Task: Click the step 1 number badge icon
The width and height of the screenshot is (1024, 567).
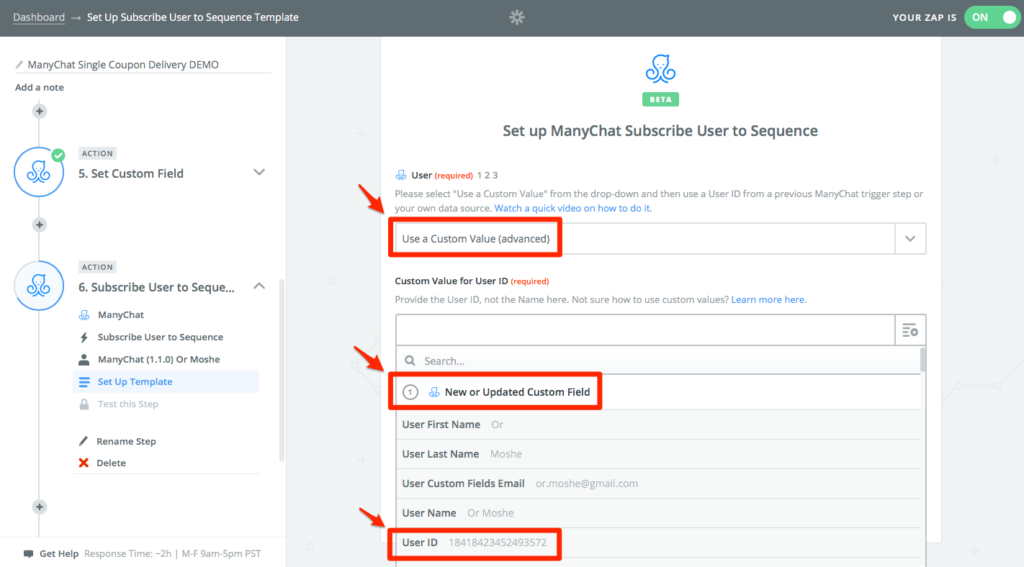Action: pyautogui.click(x=410, y=392)
